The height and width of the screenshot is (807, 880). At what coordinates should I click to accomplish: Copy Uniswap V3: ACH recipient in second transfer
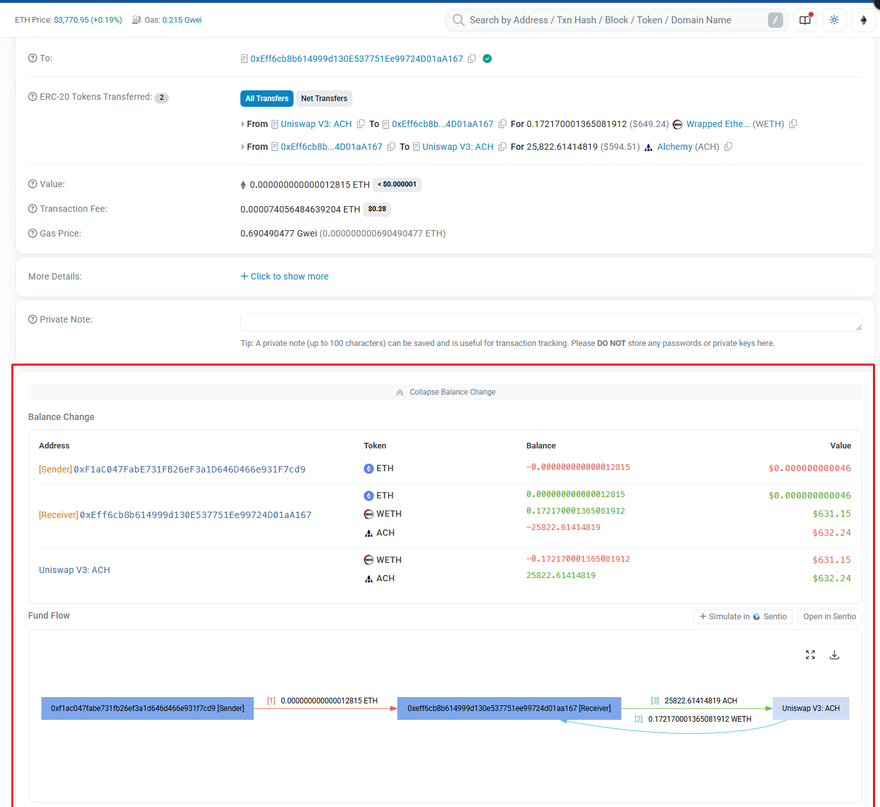point(502,146)
